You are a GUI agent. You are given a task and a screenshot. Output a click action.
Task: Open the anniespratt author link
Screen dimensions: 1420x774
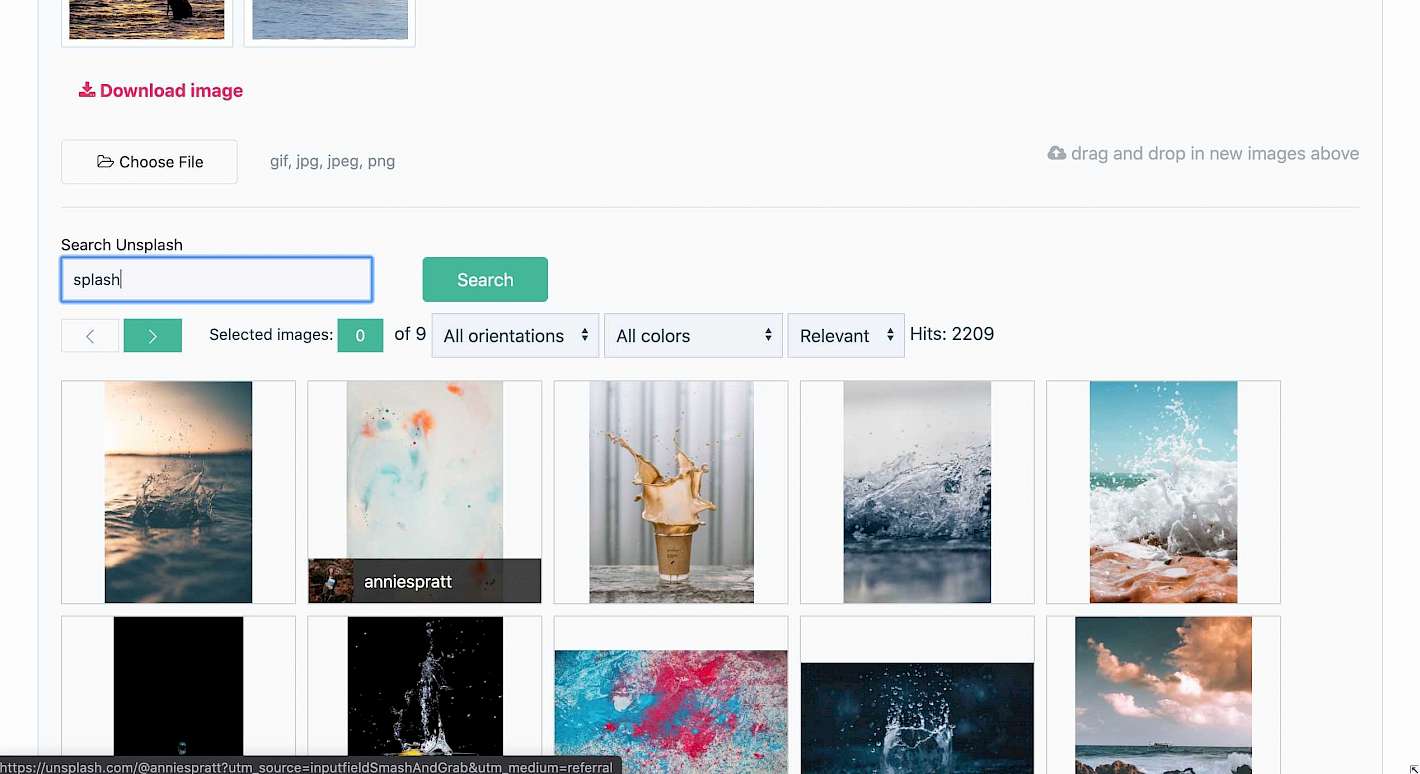coord(408,581)
